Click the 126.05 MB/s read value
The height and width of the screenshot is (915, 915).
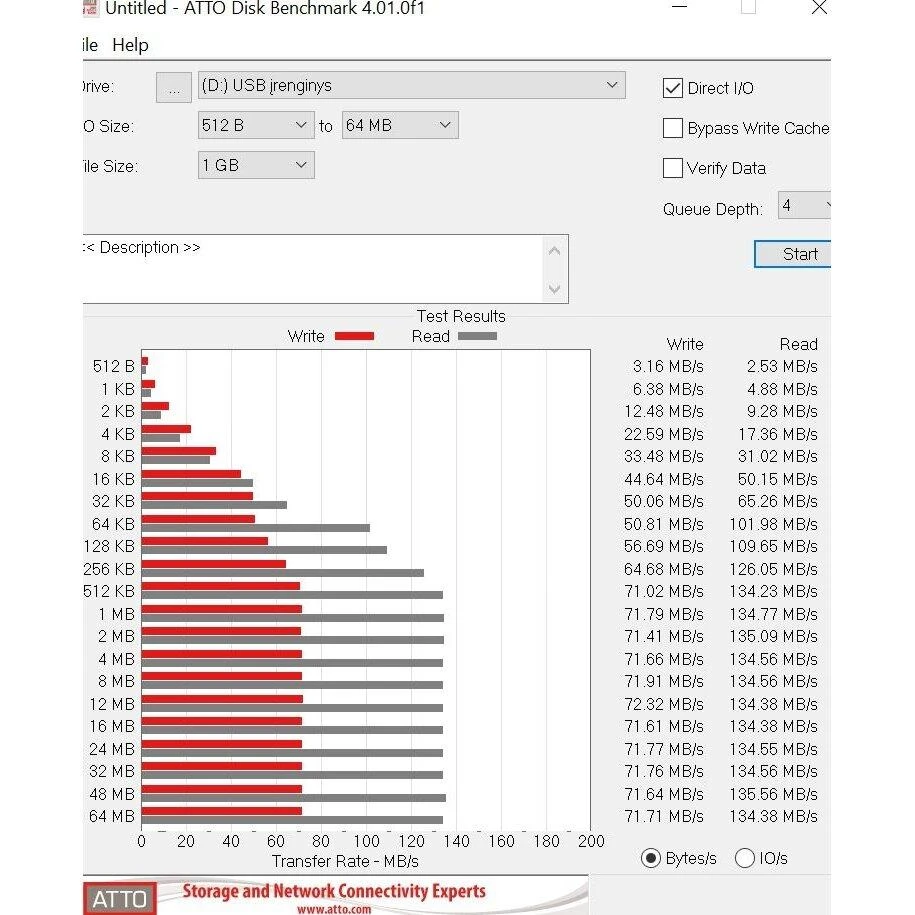[773, 569]
